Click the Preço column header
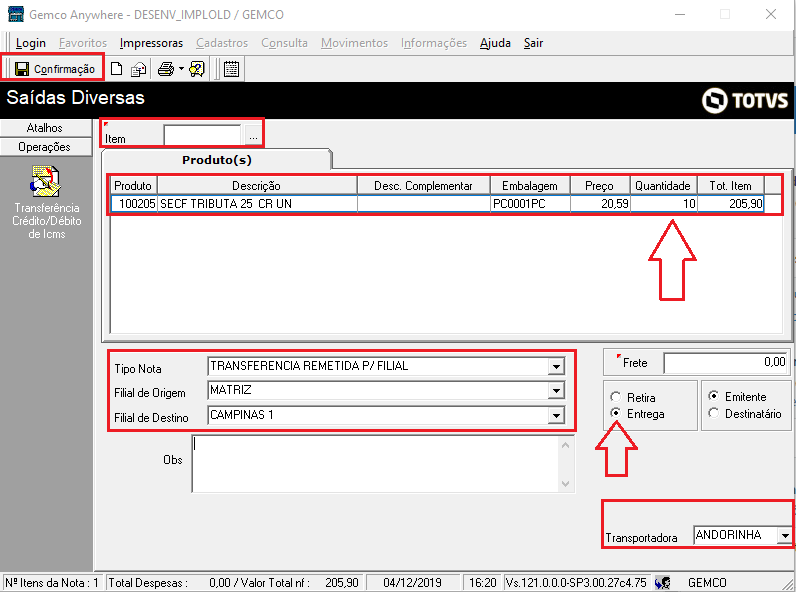Image resolution: width=796 pixels, height=592 pixels. (600, 185)
